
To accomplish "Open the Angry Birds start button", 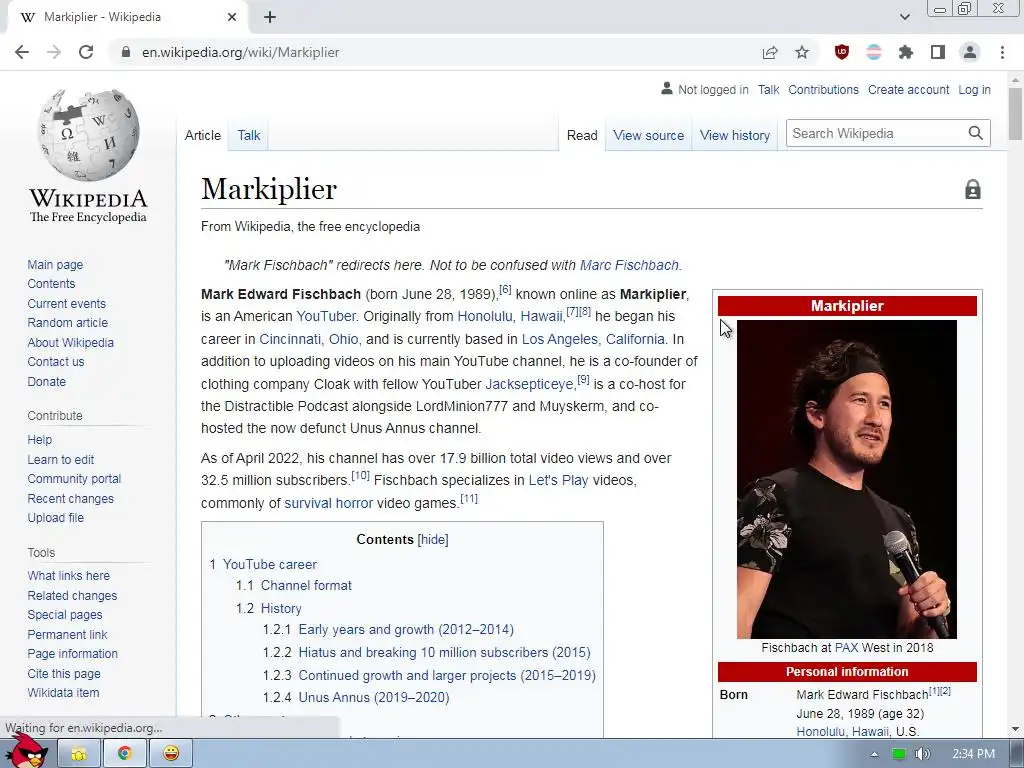I will 25,751.
